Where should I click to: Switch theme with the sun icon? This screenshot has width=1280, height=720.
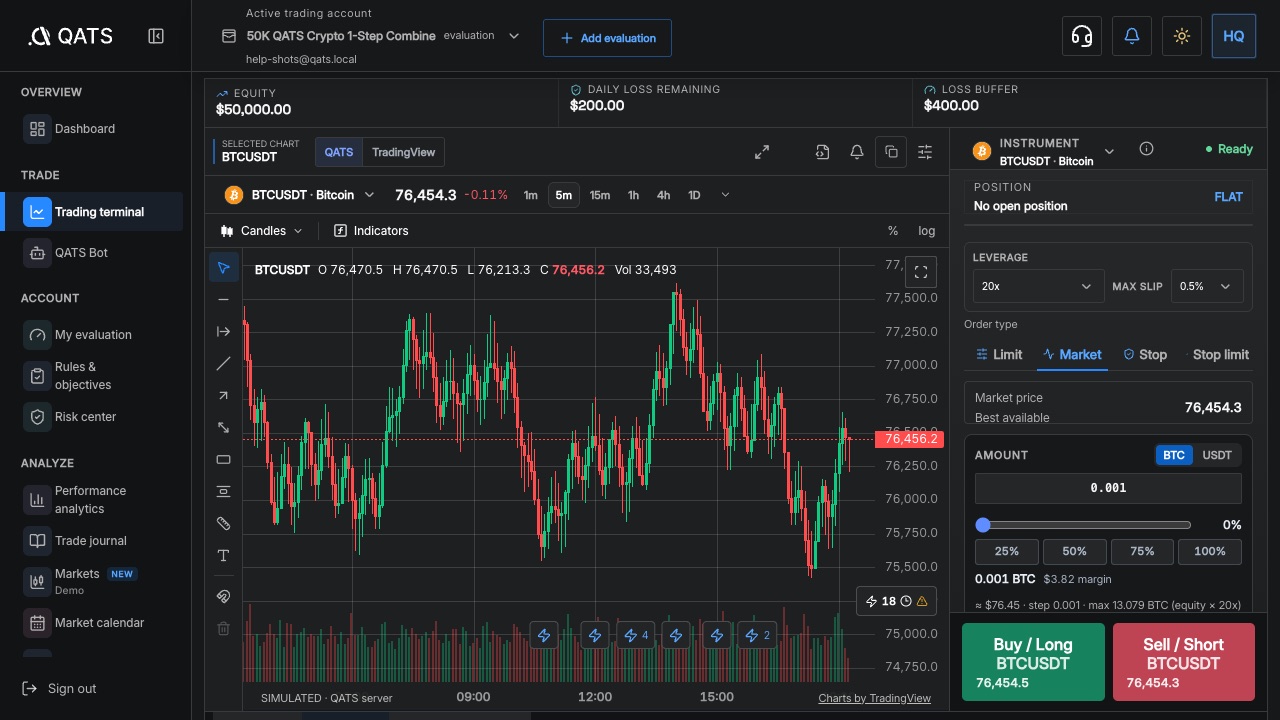coord(1182,36)
